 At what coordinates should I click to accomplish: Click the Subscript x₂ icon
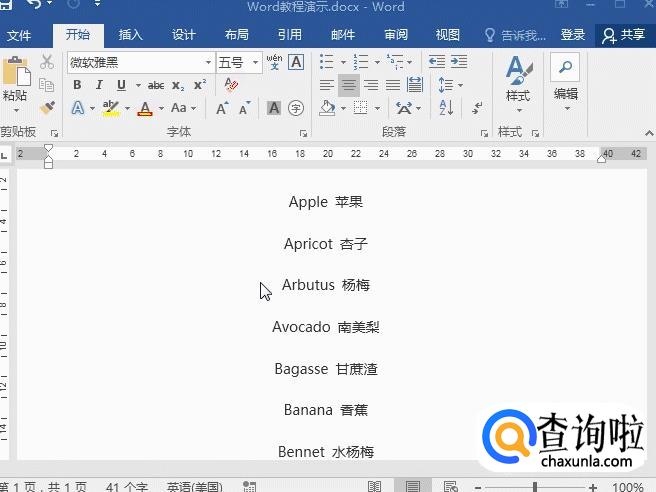coord(178,85)
